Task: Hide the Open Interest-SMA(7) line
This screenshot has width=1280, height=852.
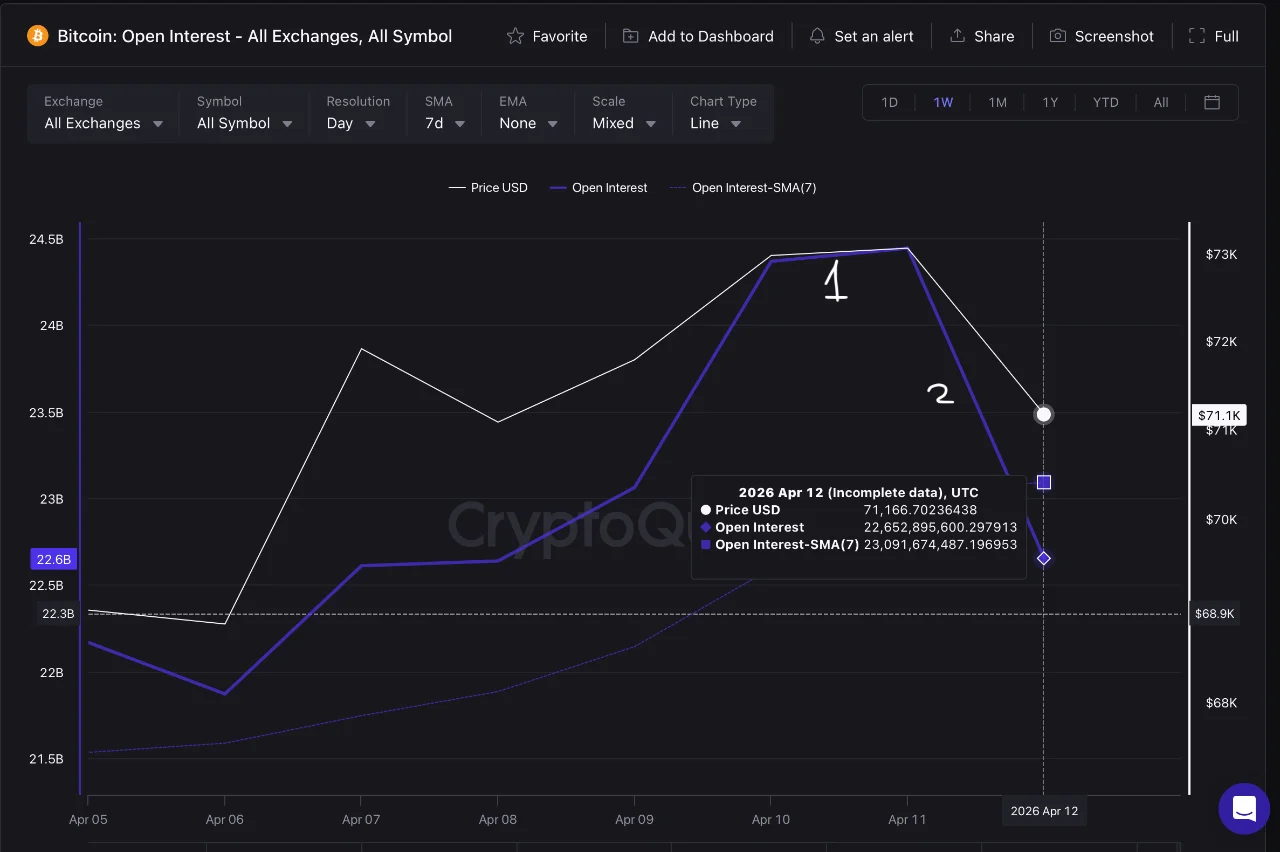Action: coord(743,187)
